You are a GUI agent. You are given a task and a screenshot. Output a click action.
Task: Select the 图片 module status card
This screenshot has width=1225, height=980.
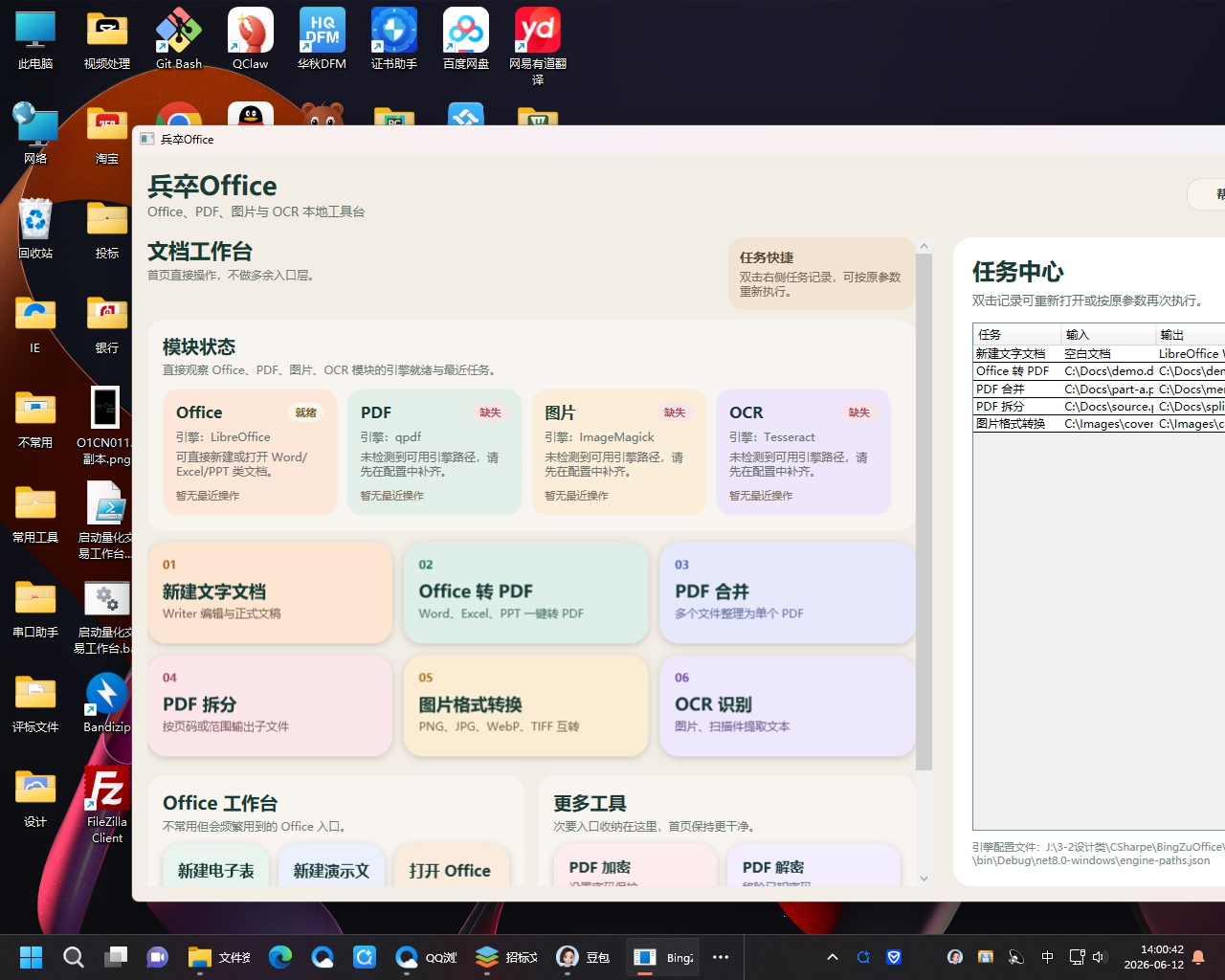point(619,452)
